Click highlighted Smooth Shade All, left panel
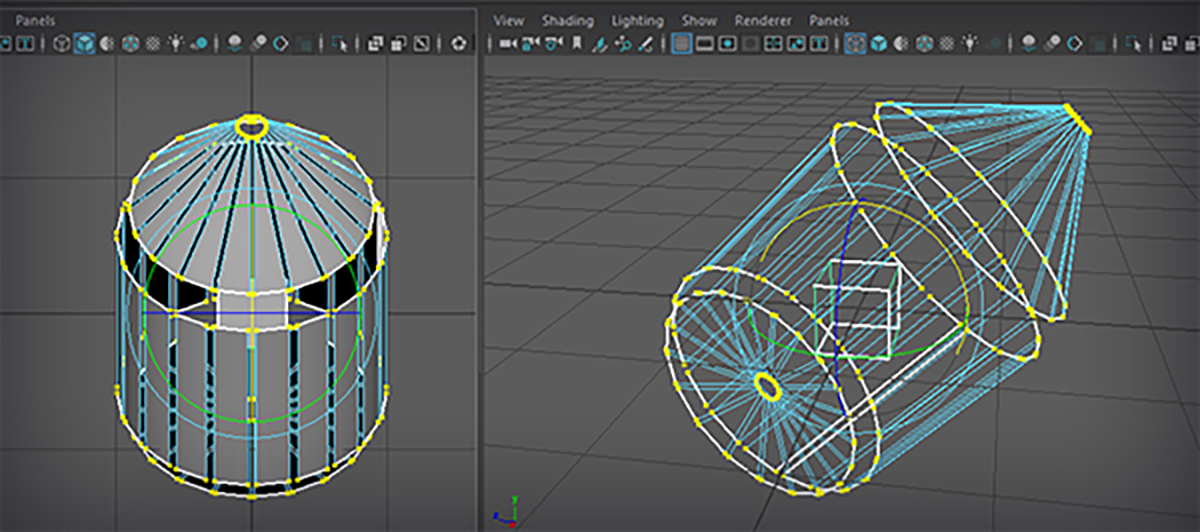1200x532 pixels. pyautogui.click(x=84, y=43)
